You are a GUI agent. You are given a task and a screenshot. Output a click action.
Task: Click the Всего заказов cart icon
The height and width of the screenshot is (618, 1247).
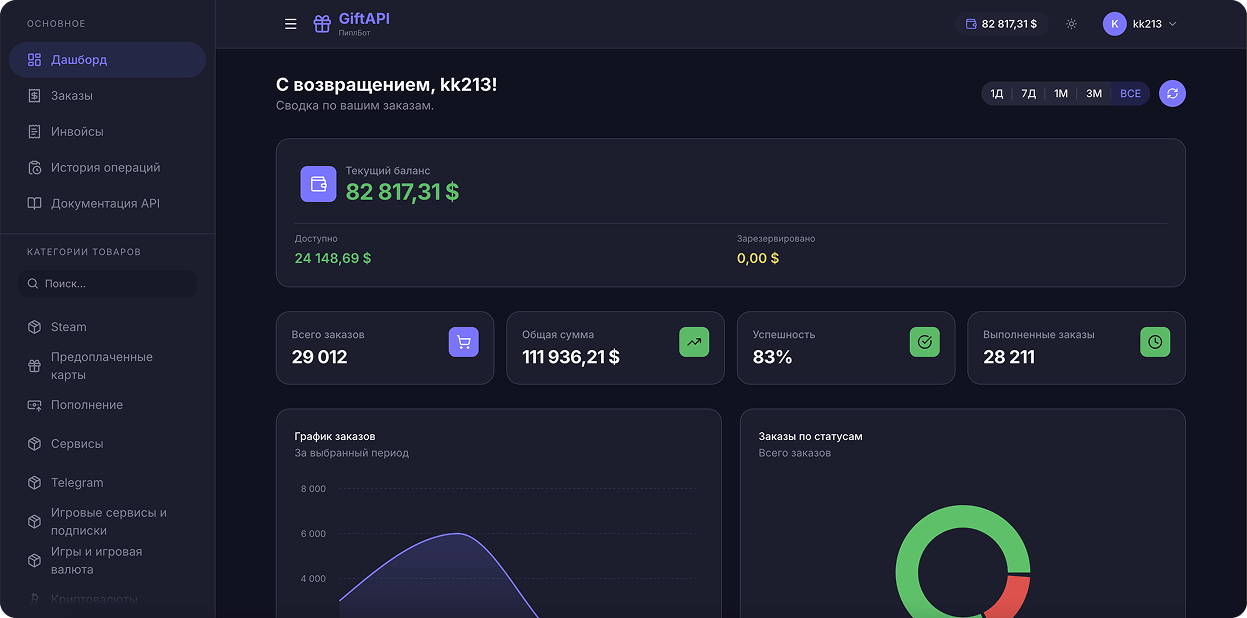(x=464, y=342)
